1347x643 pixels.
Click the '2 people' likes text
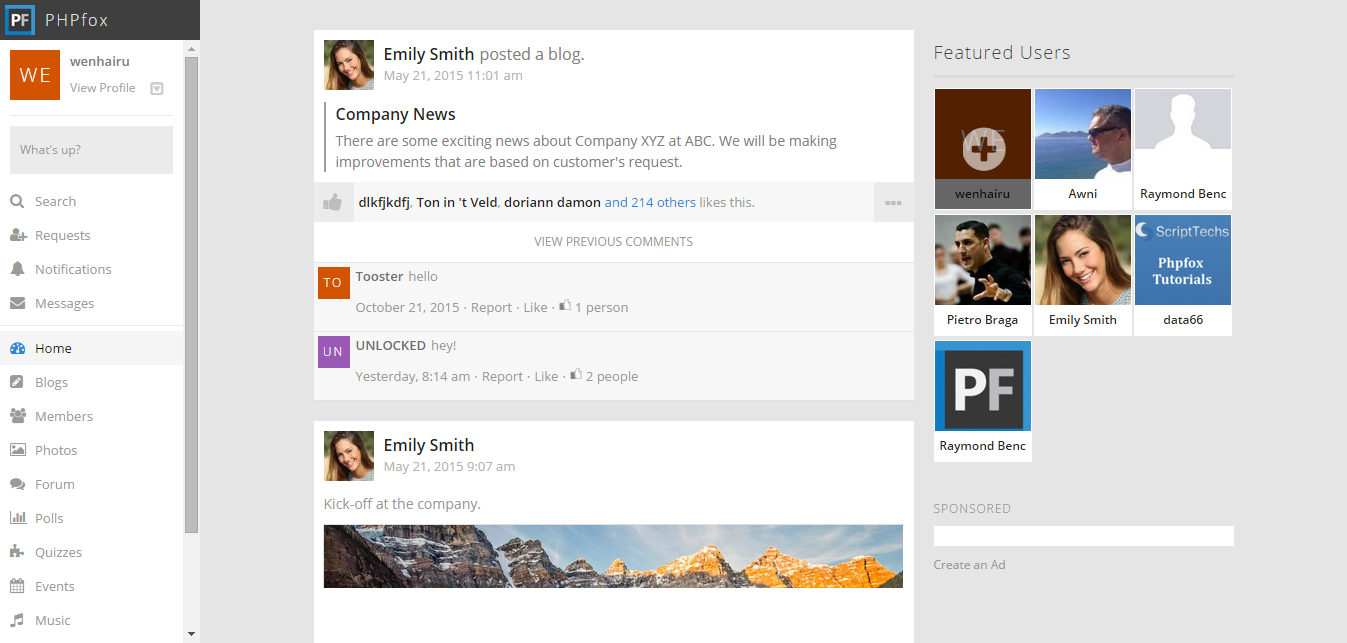click(612, 376)
